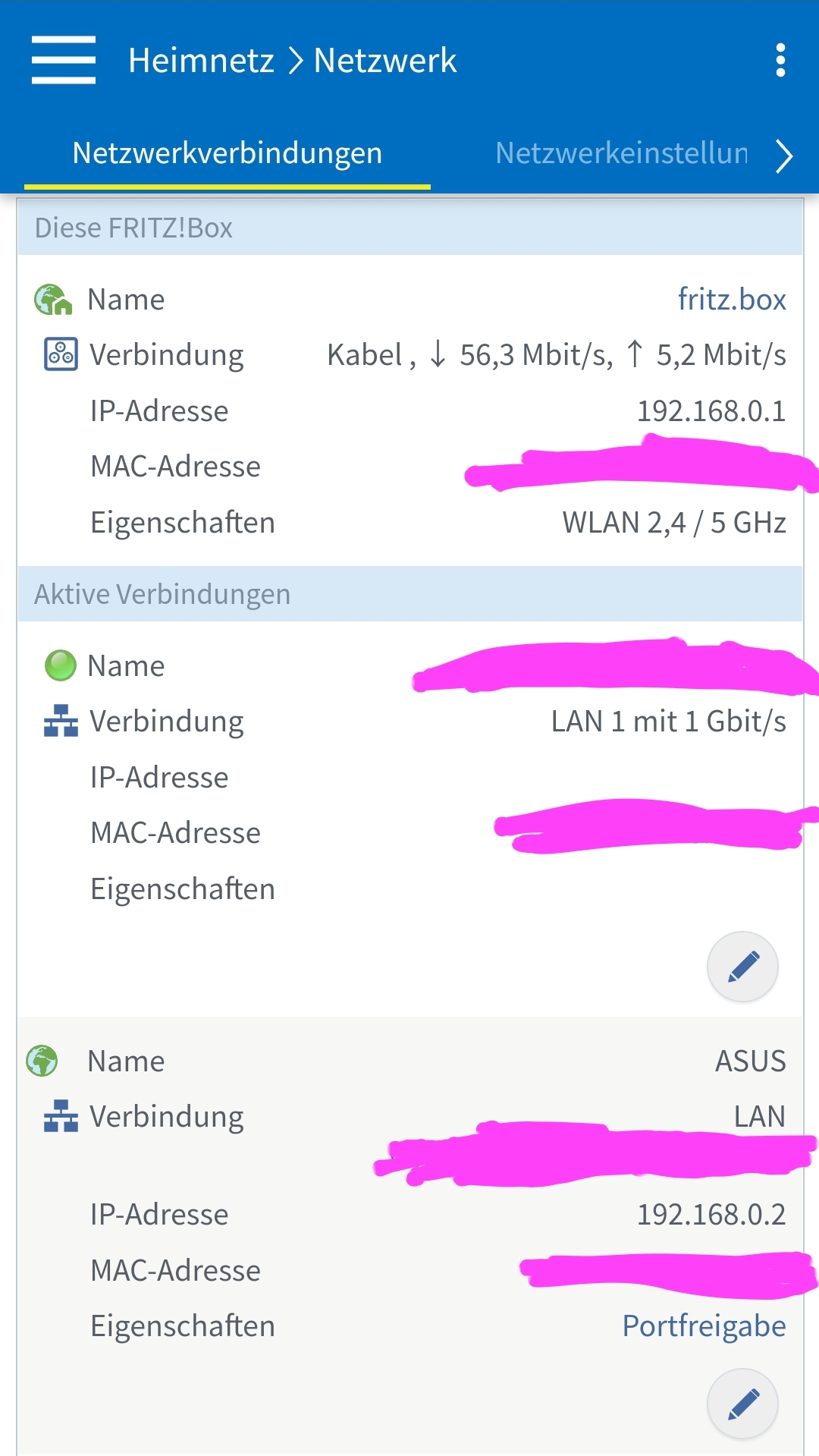Screen dimensions: 819x1456
Task: Tap the globe icon beside ASUS name
Action: click(42, 1061)
